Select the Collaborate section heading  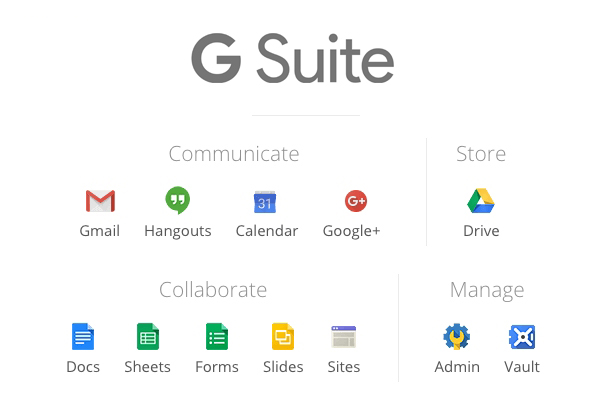click(213, 290)
